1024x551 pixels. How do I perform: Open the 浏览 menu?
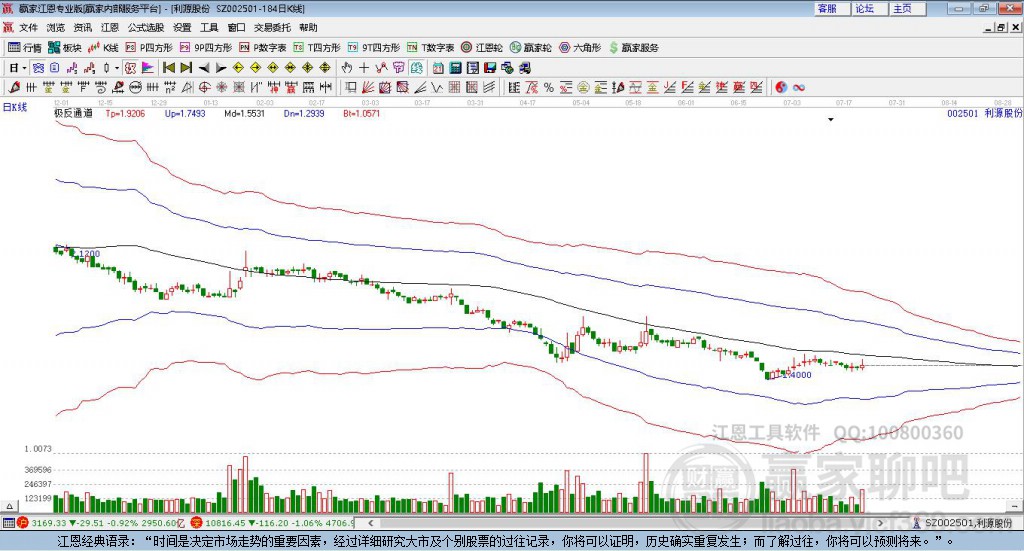tap(56, 27)
